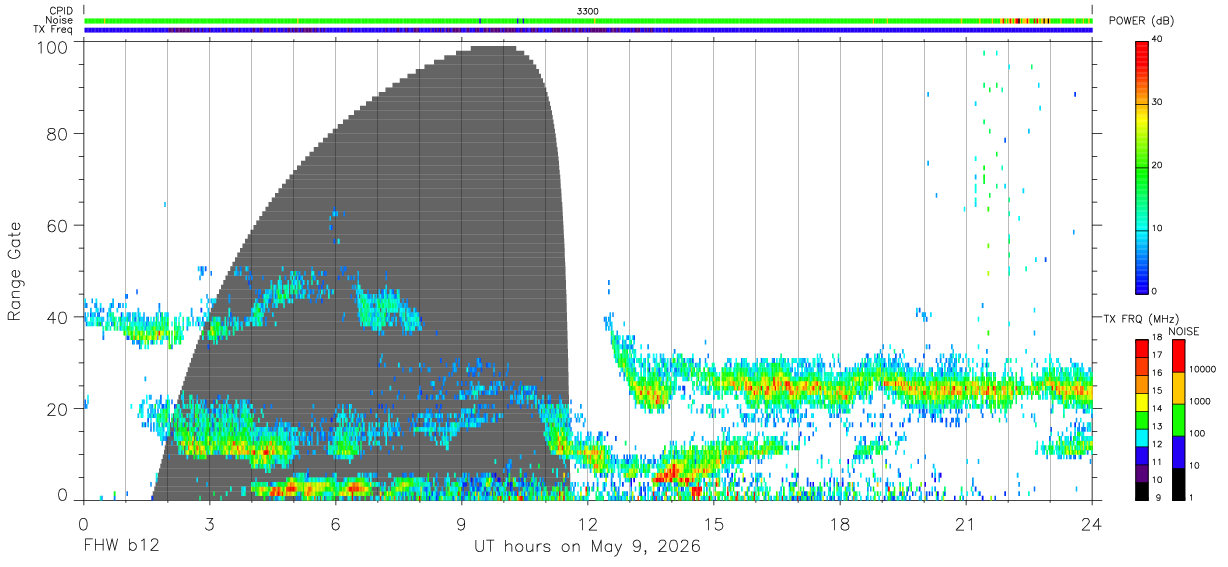
Task: Click the TX Freq row label at top left
Action: (x=53, y=30)
